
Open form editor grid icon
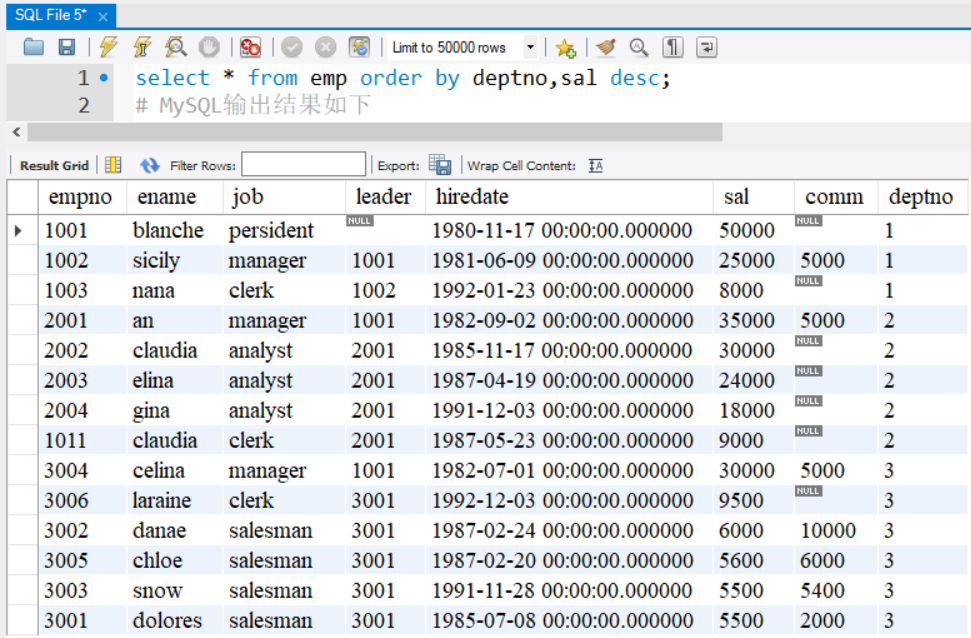[113, 165]
